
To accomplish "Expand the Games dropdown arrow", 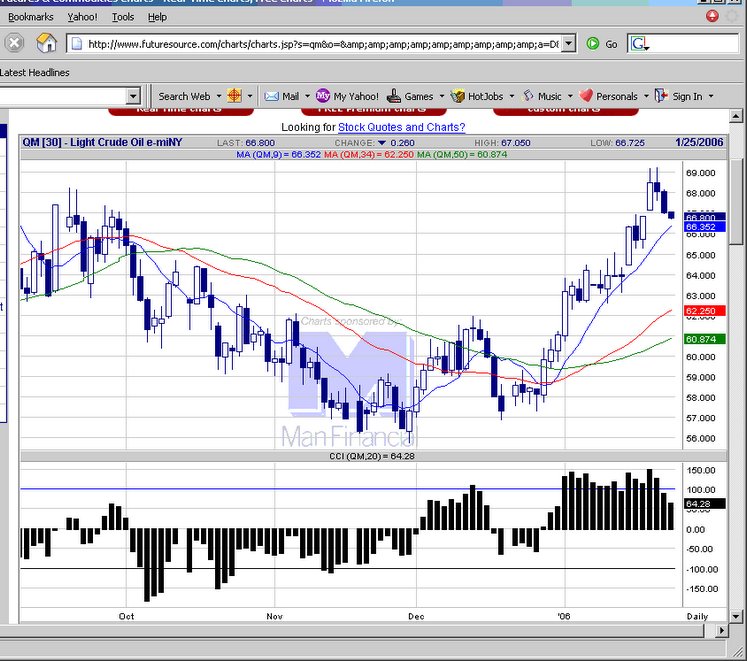I will [442, 96].
